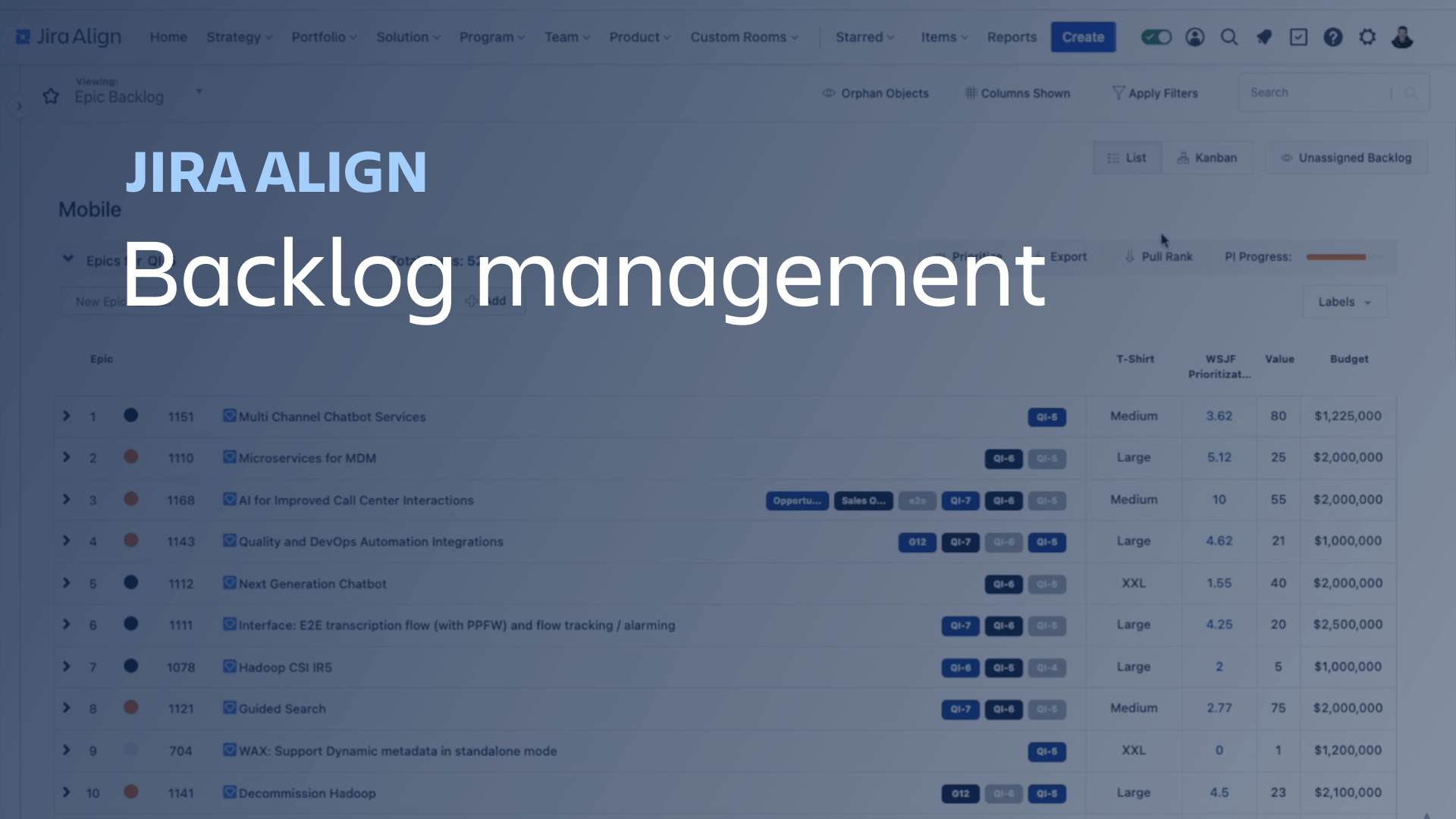Expand epic row 1 Multi Channel Chatbot

click(67, 416)
